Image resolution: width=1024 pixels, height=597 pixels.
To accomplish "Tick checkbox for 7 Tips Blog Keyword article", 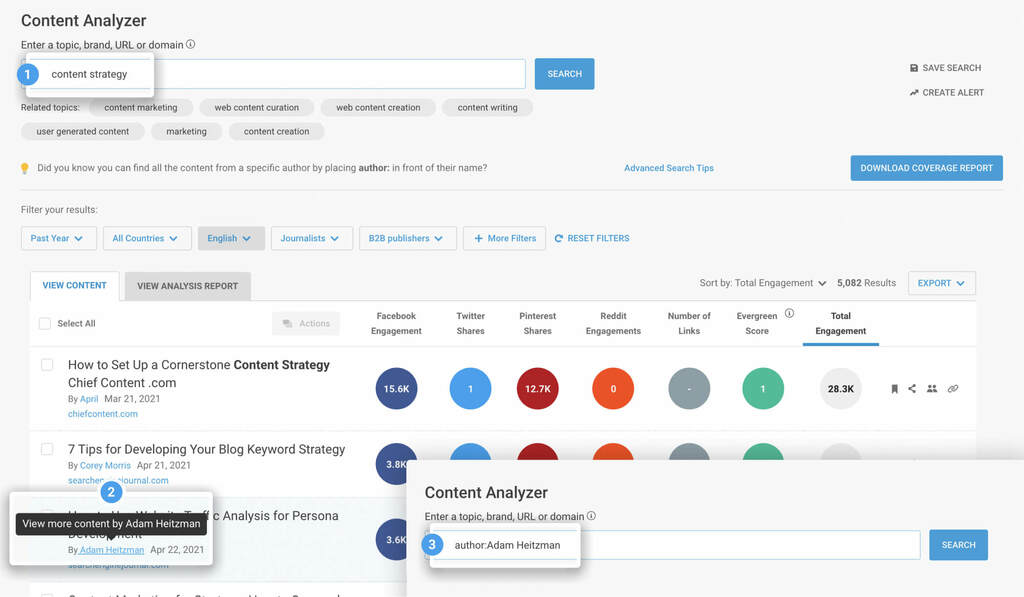I will (47, 450).
